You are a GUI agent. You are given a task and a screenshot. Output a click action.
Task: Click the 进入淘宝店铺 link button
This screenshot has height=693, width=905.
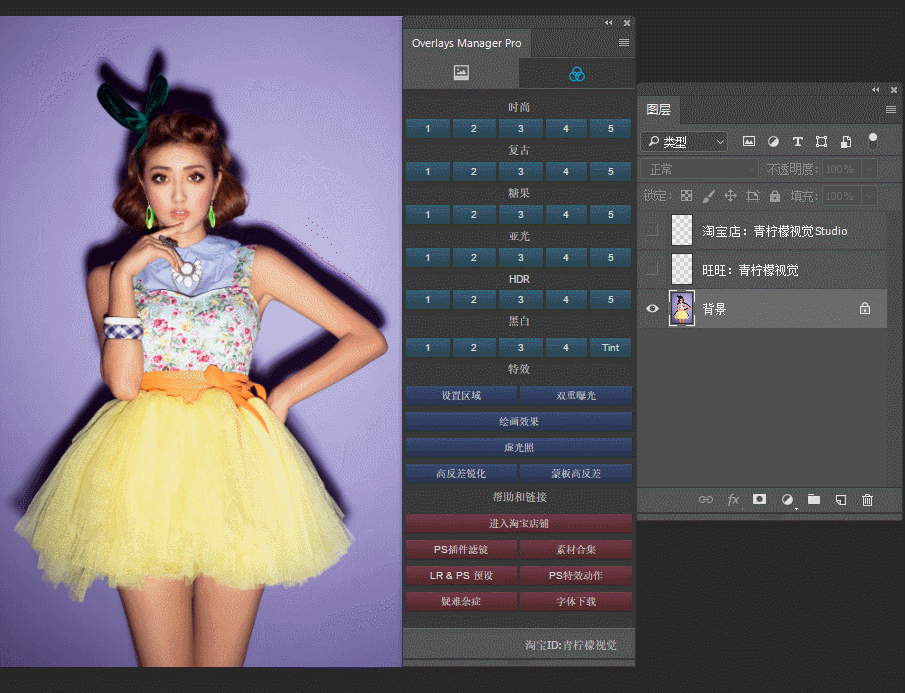pos(518,523)
